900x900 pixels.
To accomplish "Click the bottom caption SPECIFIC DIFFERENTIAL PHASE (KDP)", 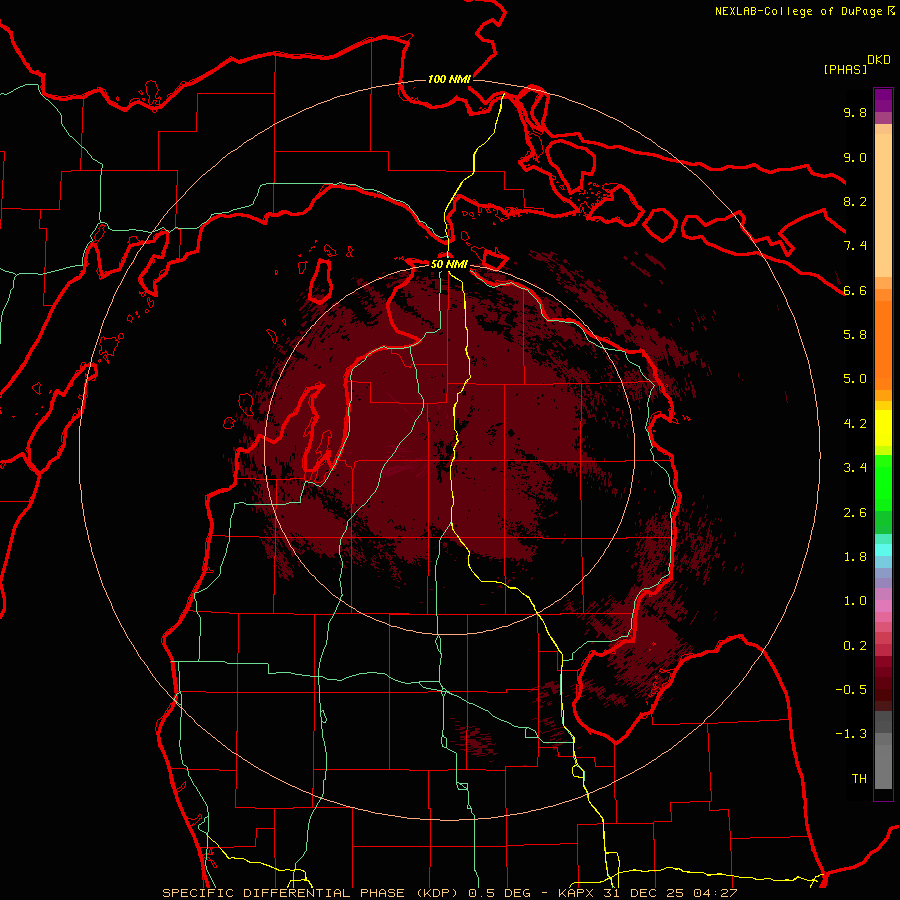I will click(x=313, y=893).
